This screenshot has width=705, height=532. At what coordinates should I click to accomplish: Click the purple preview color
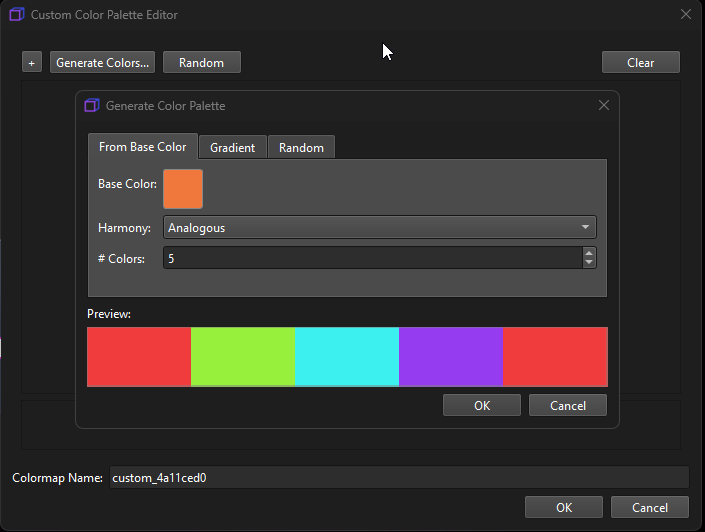point(451,357)
